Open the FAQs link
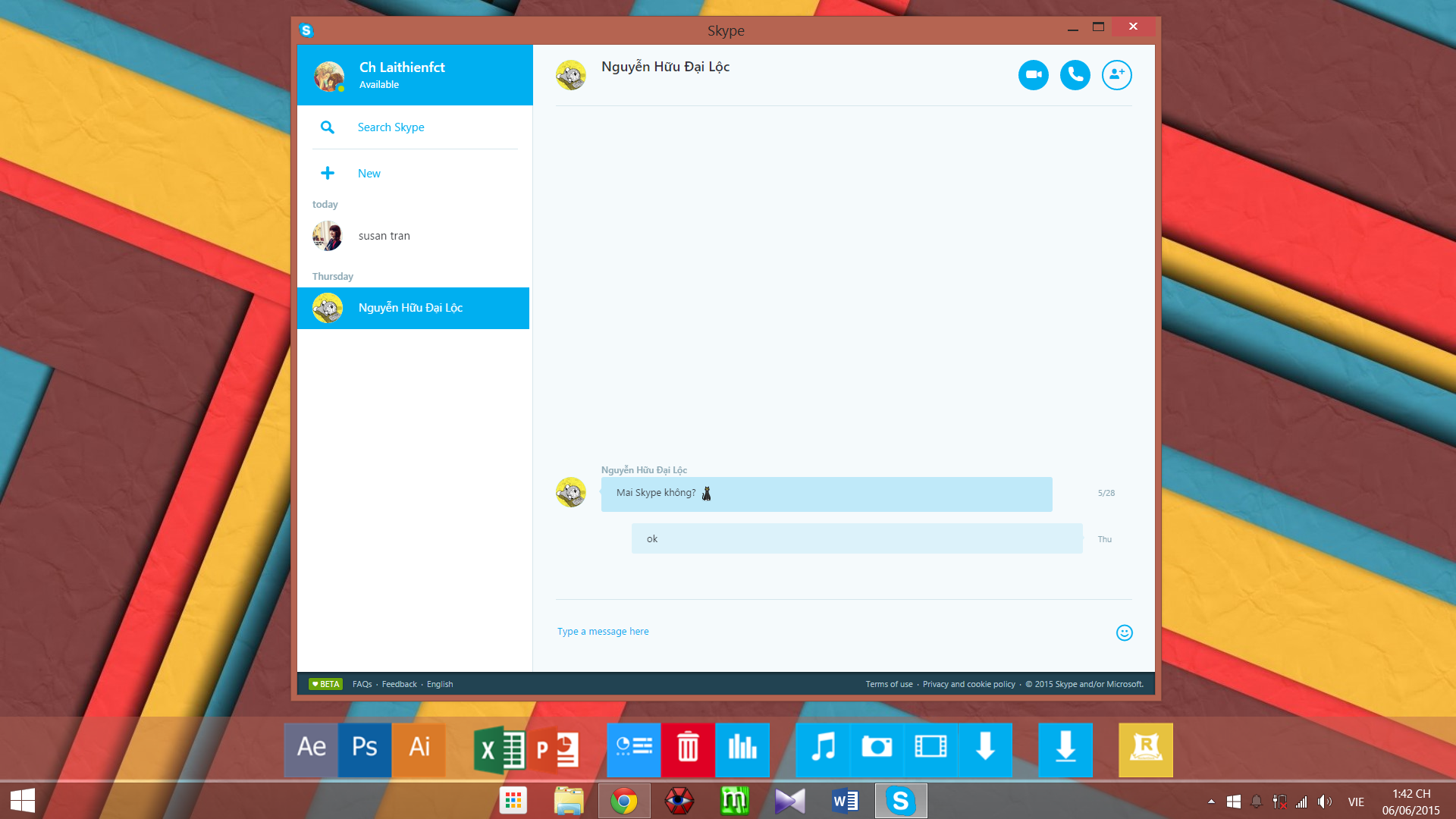Viewport: 1456px width, 819px height. pyautogui.click(x=362, y=684)
